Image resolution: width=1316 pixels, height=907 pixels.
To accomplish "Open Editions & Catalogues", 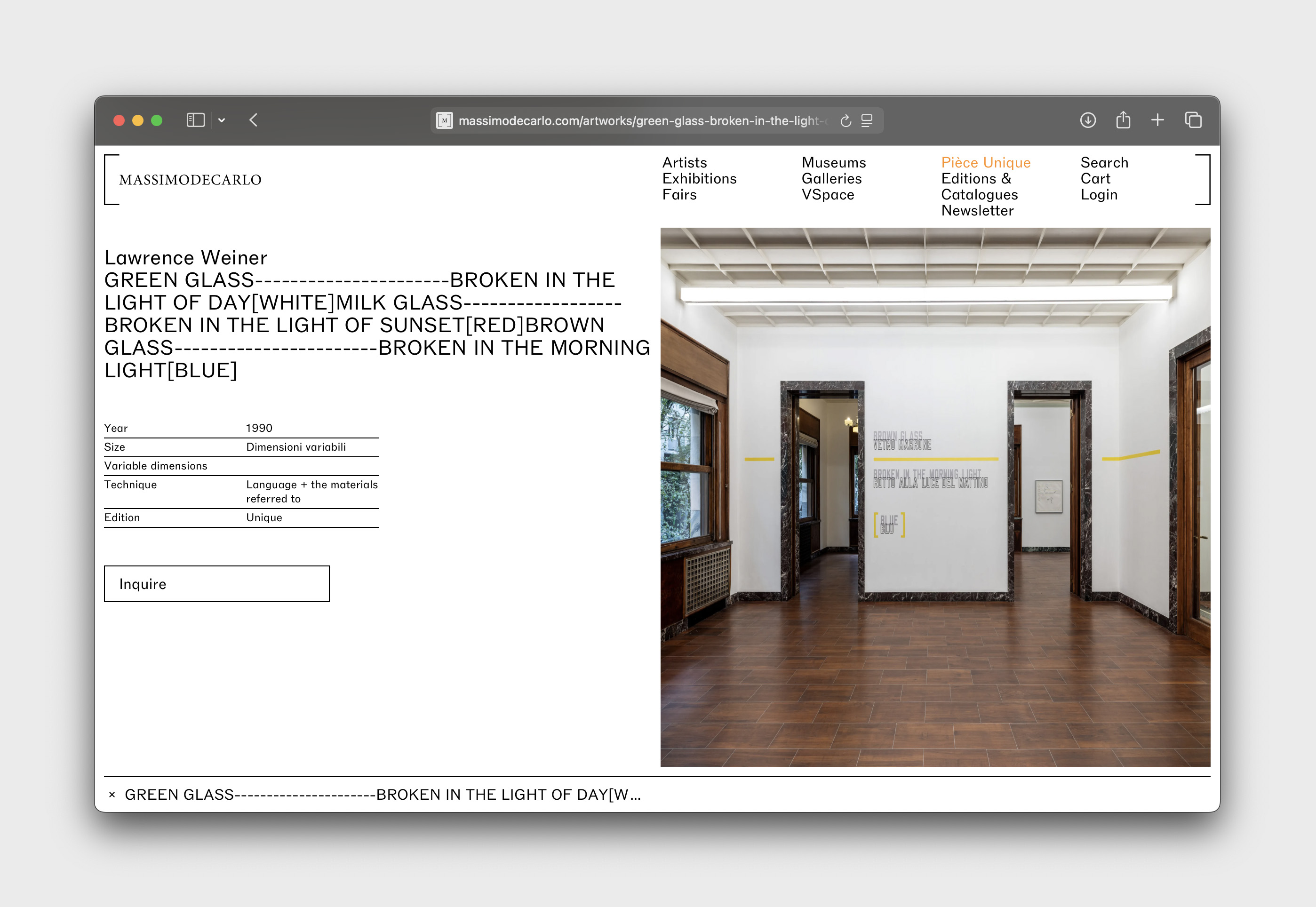I will click(x=979, y=186).
